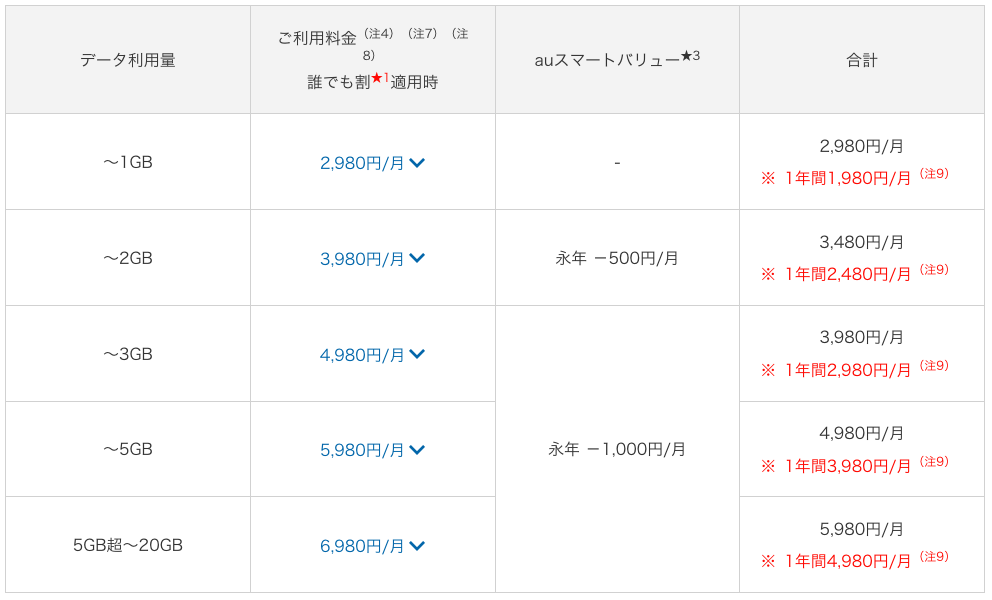Image resolution: width=992 pixels, height=600 pixels.
Task: Open the 3,980円/月 link for 2GB plan
Action: [x=362, y=259]
